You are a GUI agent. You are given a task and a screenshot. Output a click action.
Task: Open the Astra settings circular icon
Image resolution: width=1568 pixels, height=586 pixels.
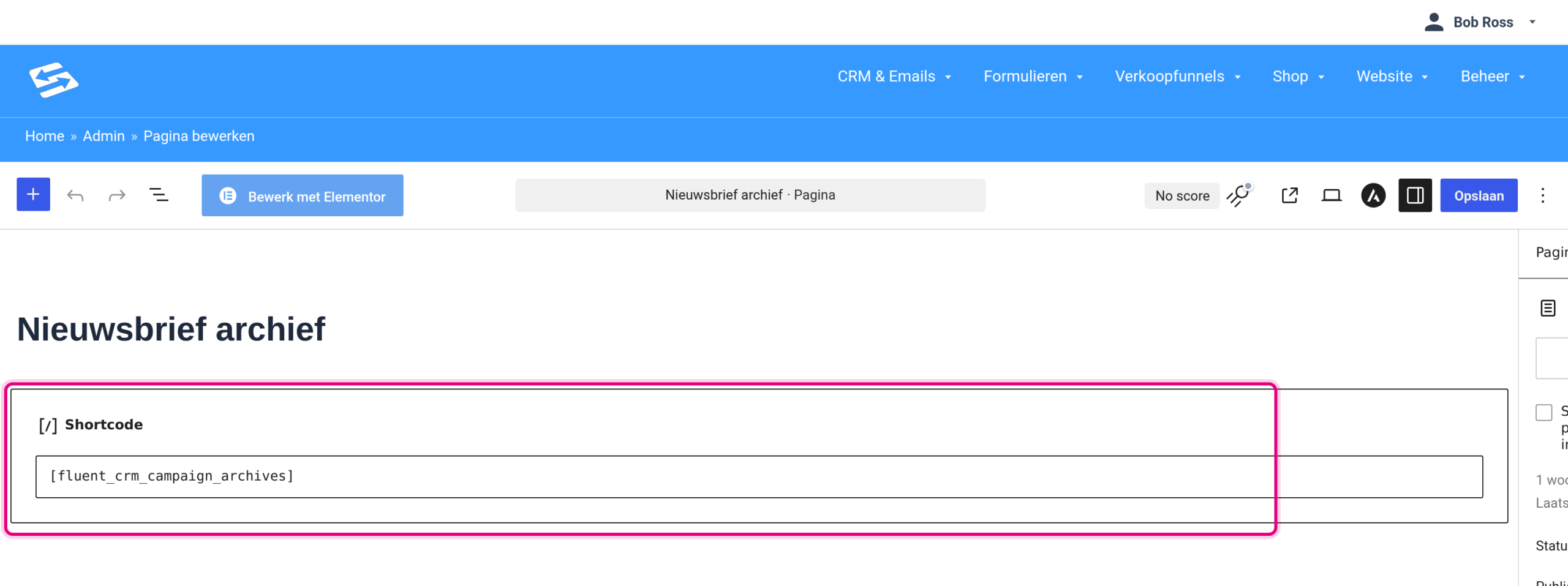tap(1373, 195)
